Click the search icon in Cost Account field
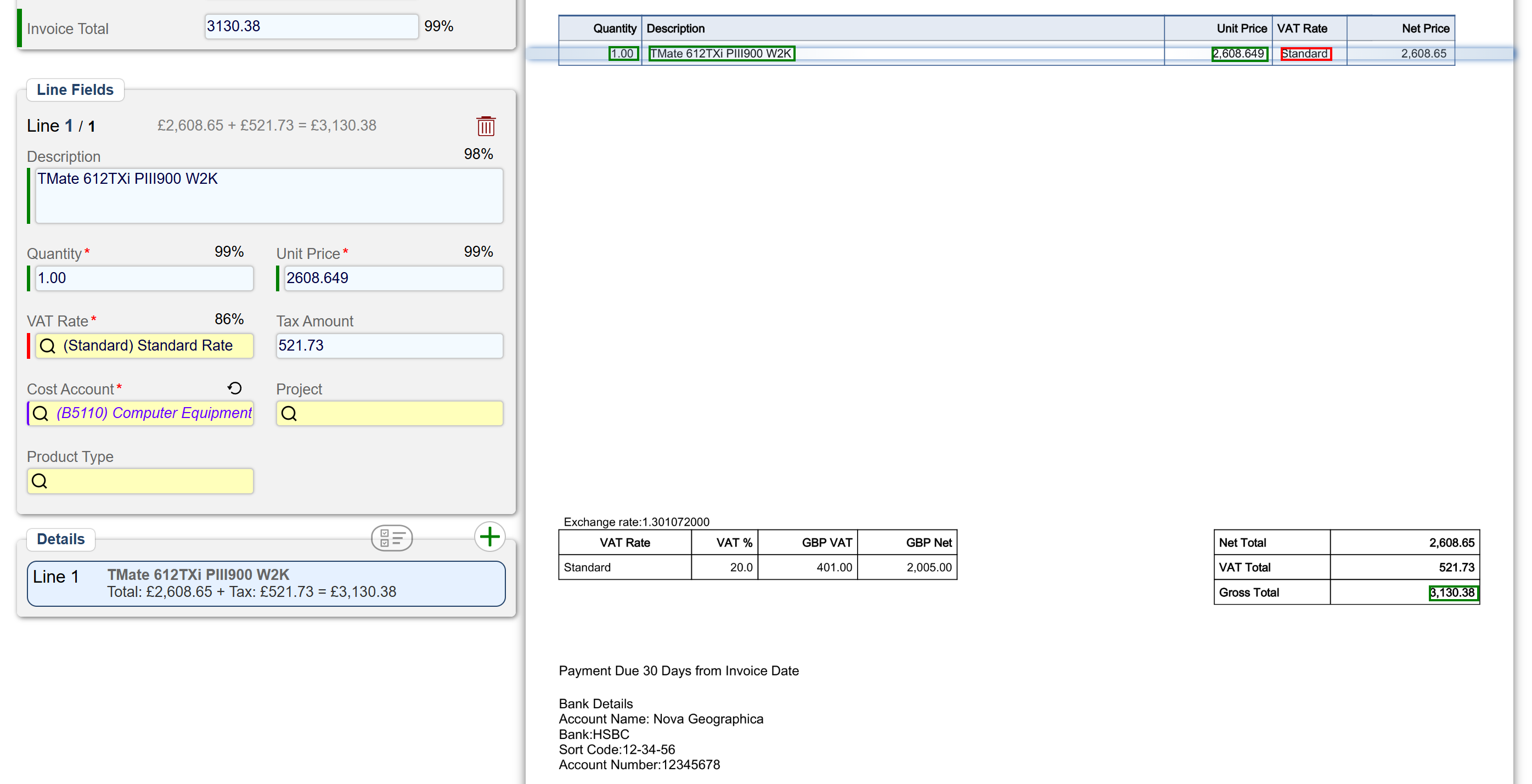This screenshot has width=1532, height=784. click(41, 414)
